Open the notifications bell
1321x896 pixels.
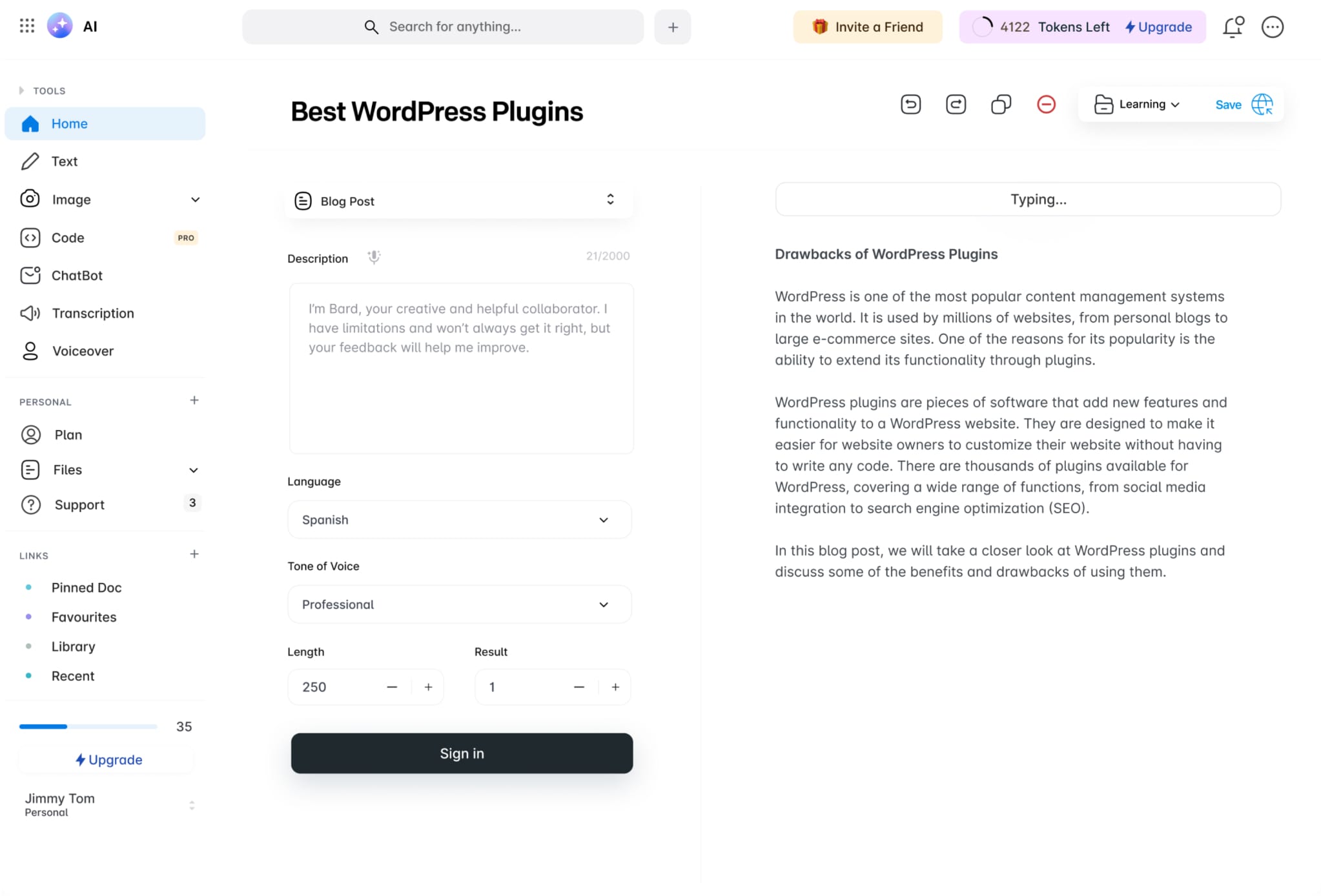click(1233, 27)
